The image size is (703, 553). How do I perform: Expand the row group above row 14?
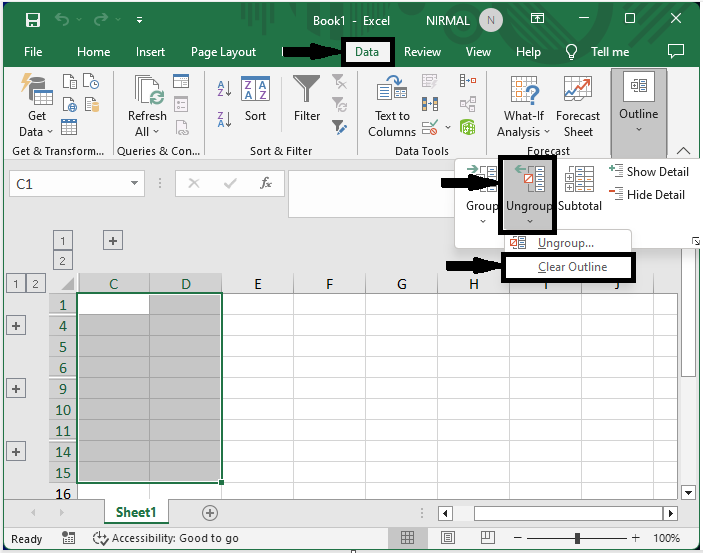point(16,452)
